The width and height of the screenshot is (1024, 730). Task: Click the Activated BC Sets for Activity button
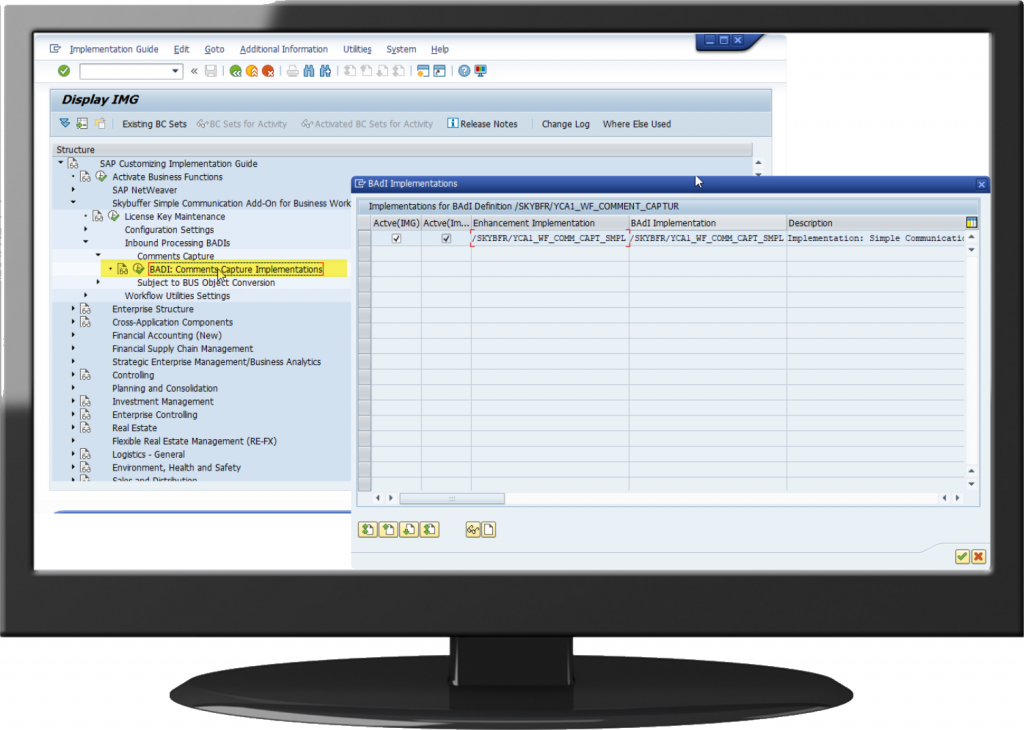tap(367, 124)
